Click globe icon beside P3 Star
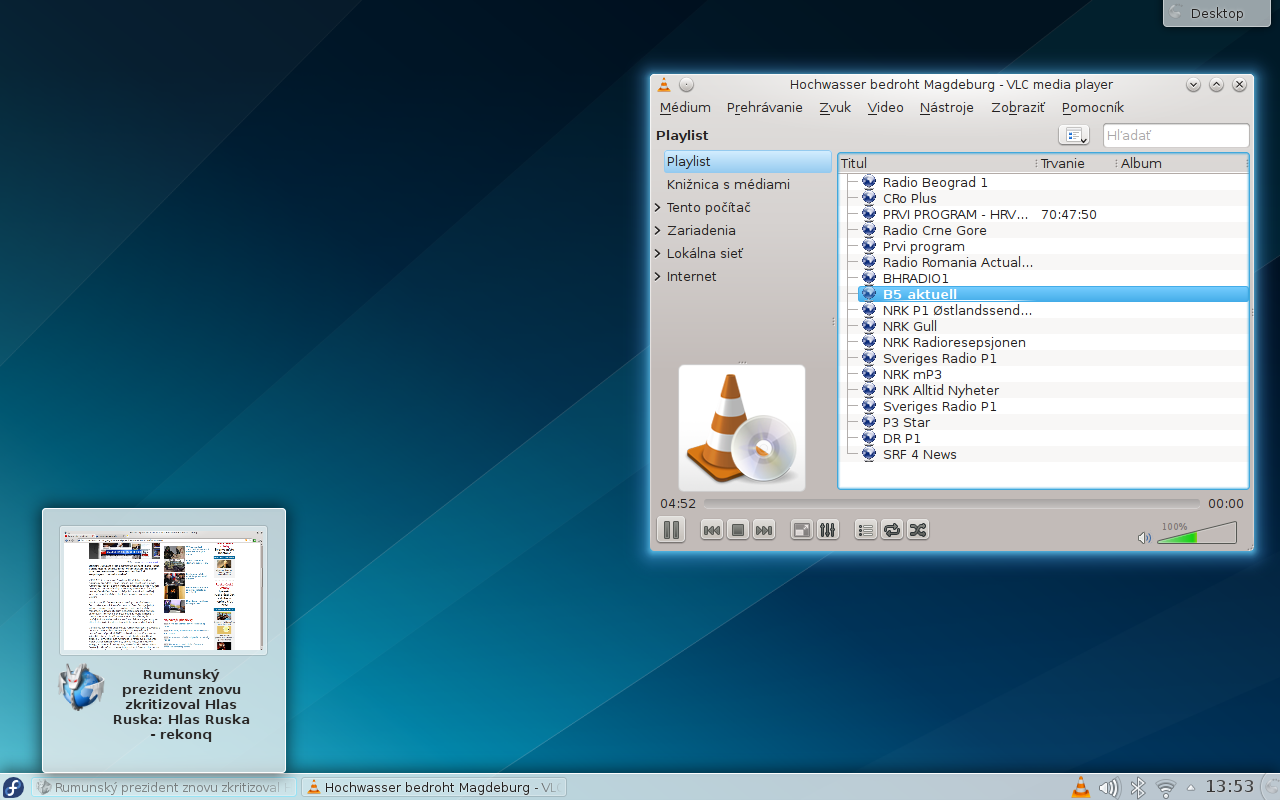The width and height of the screenshot is (1280, 800). 869,422
